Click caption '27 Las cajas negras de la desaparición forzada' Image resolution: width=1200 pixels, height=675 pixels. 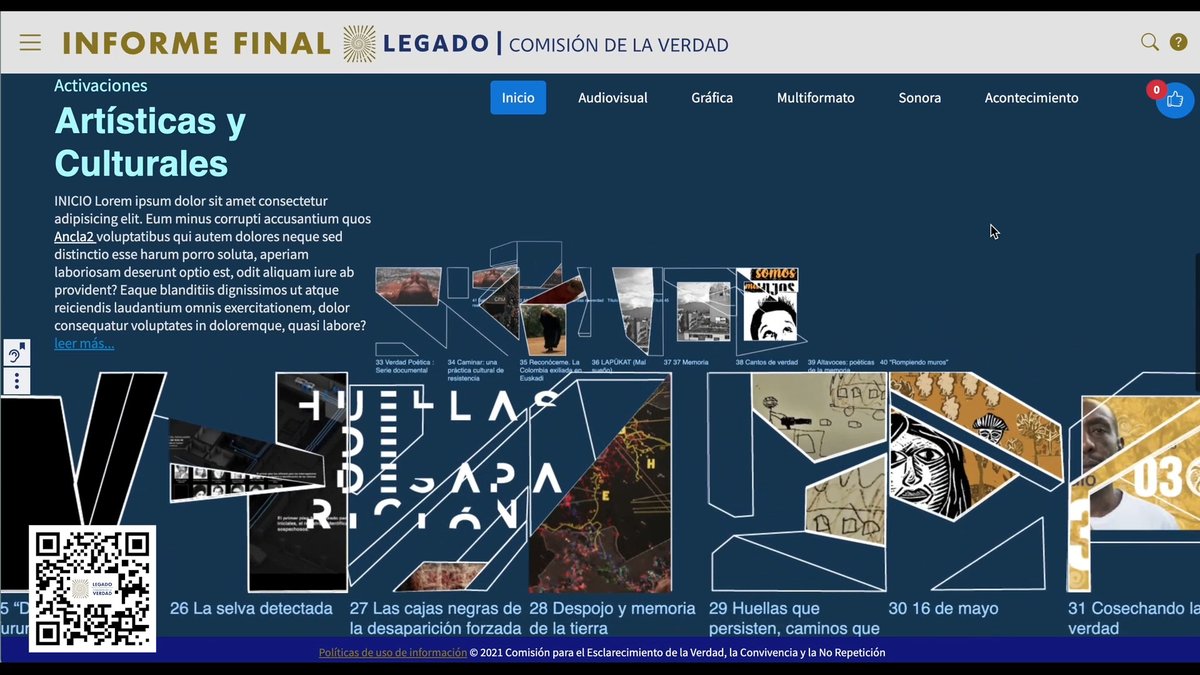tap(436, 618)
